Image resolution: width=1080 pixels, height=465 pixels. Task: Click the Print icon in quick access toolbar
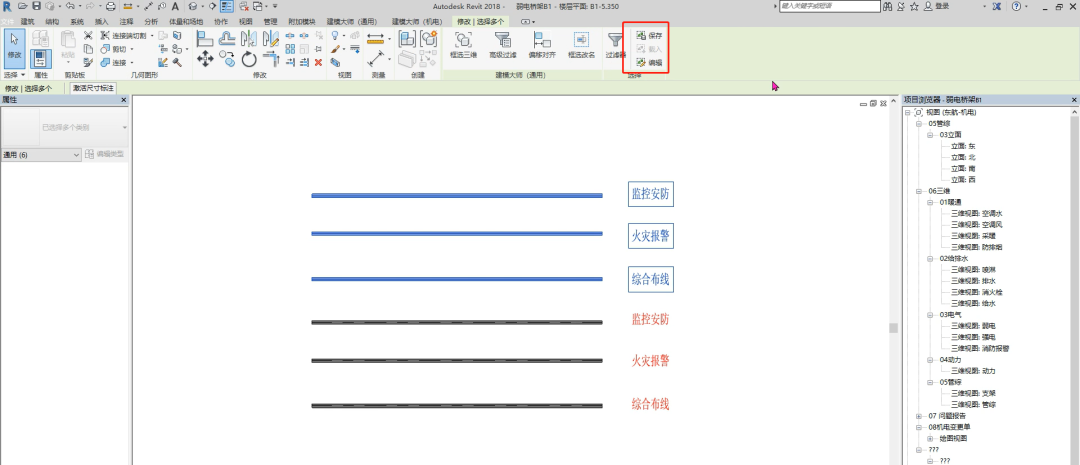point(110,6)
